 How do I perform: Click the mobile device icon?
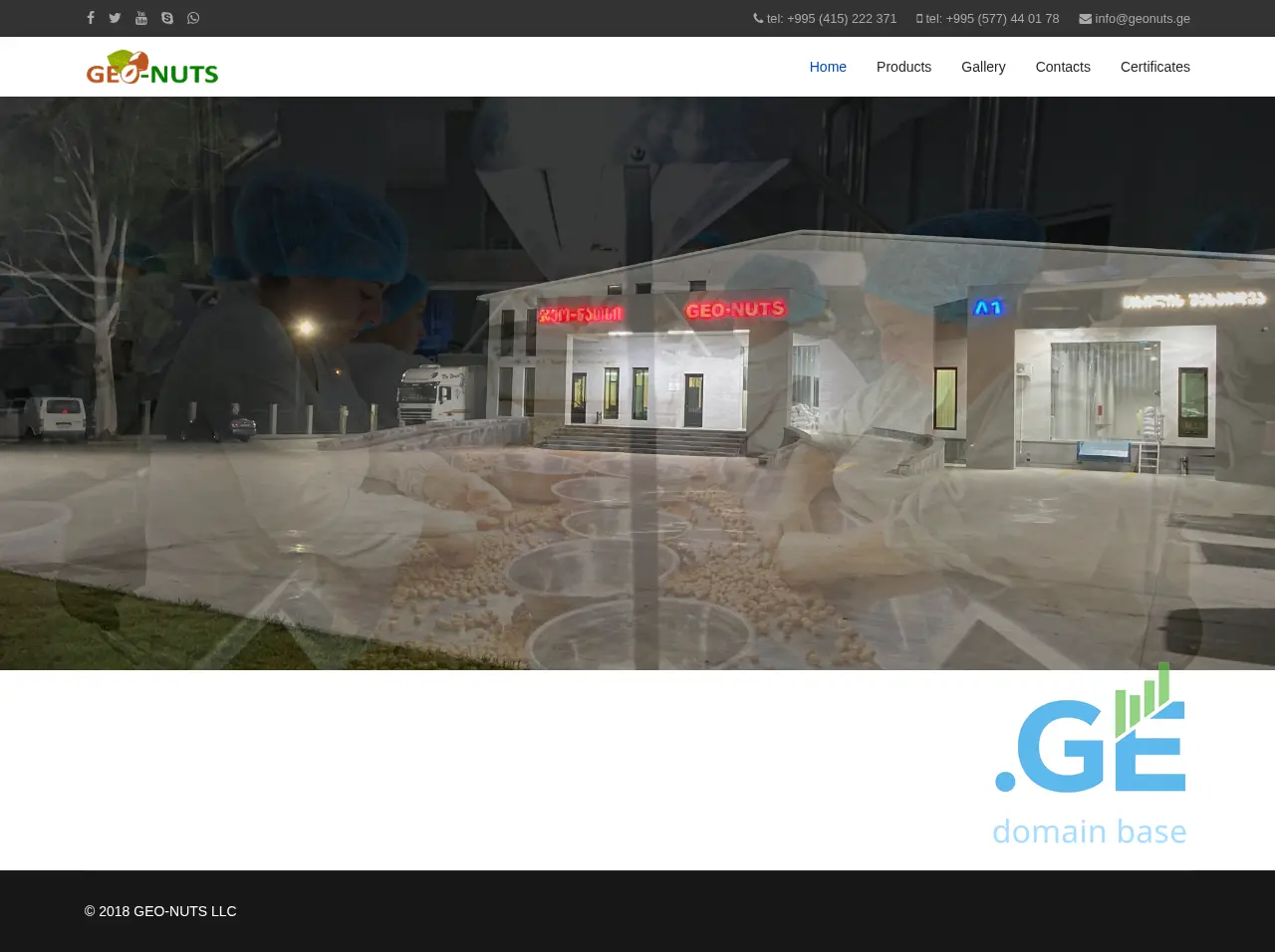[x=919, y=18]
